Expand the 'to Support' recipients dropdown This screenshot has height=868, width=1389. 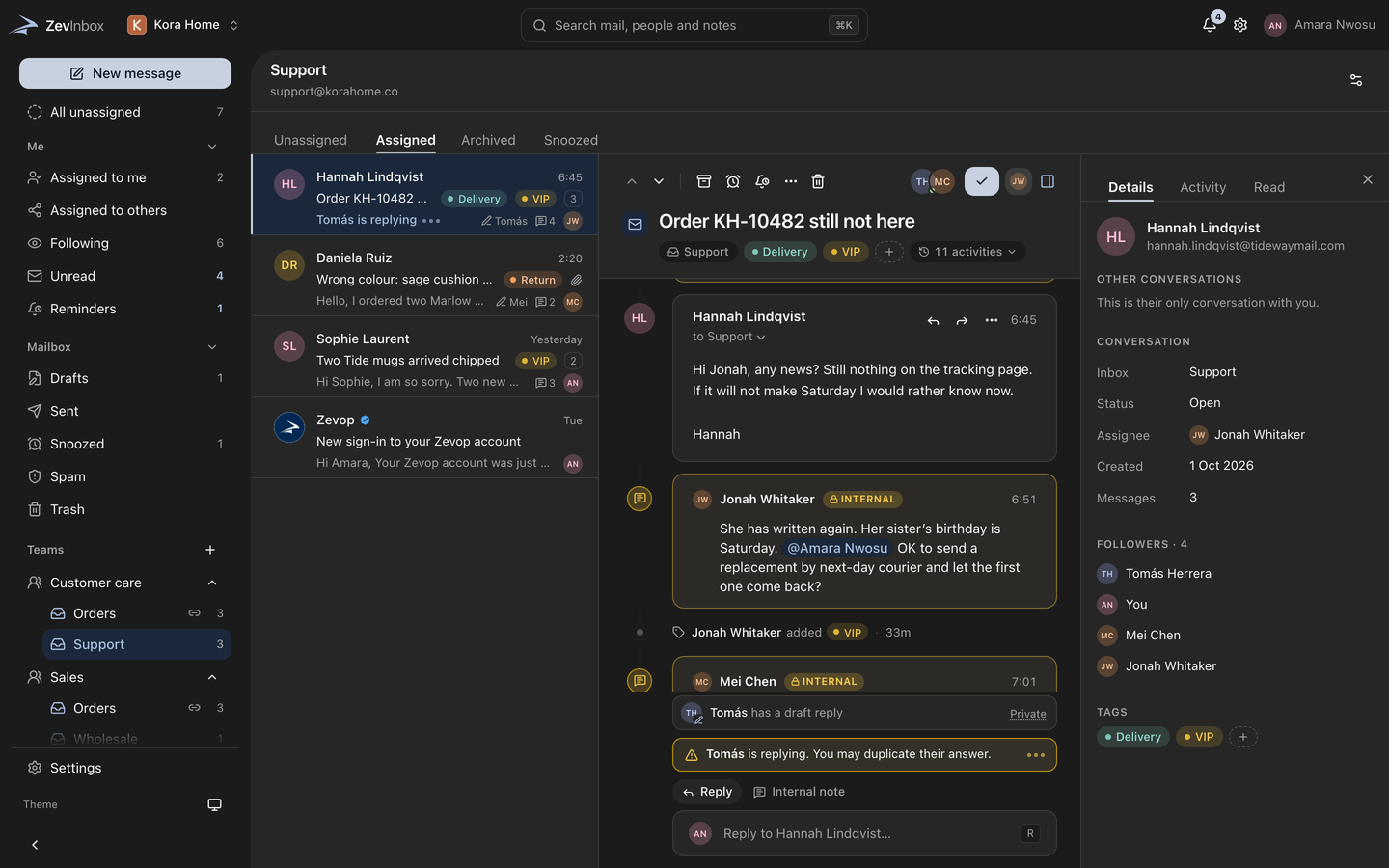point(729,337)
